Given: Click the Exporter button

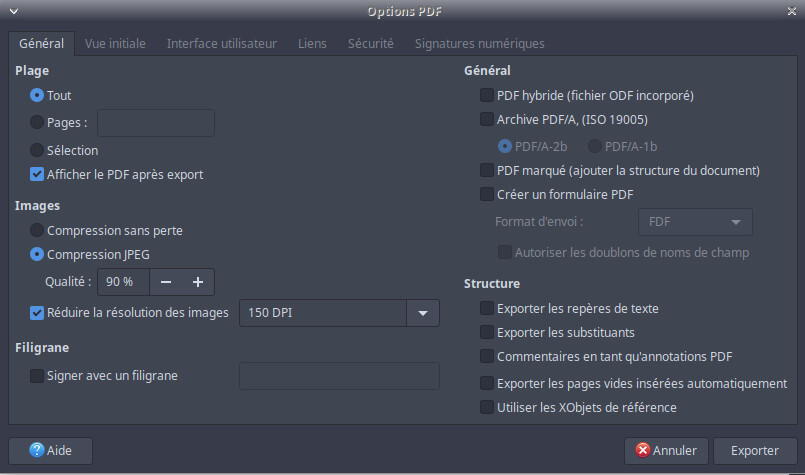Looking at the screenshot, I should pyautogui.click(x=755, y=450).
